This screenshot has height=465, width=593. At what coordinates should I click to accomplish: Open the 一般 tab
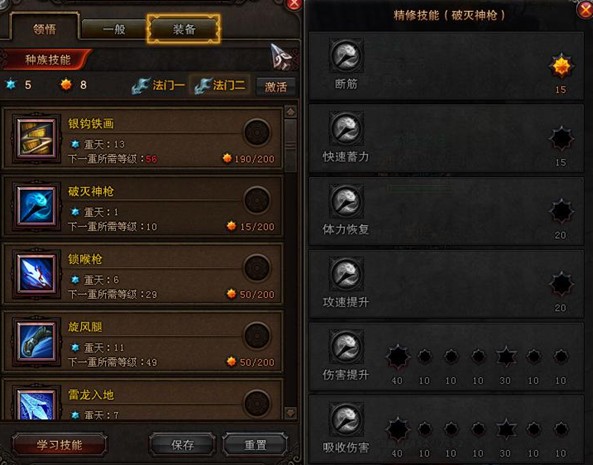[x=114, y=29]
